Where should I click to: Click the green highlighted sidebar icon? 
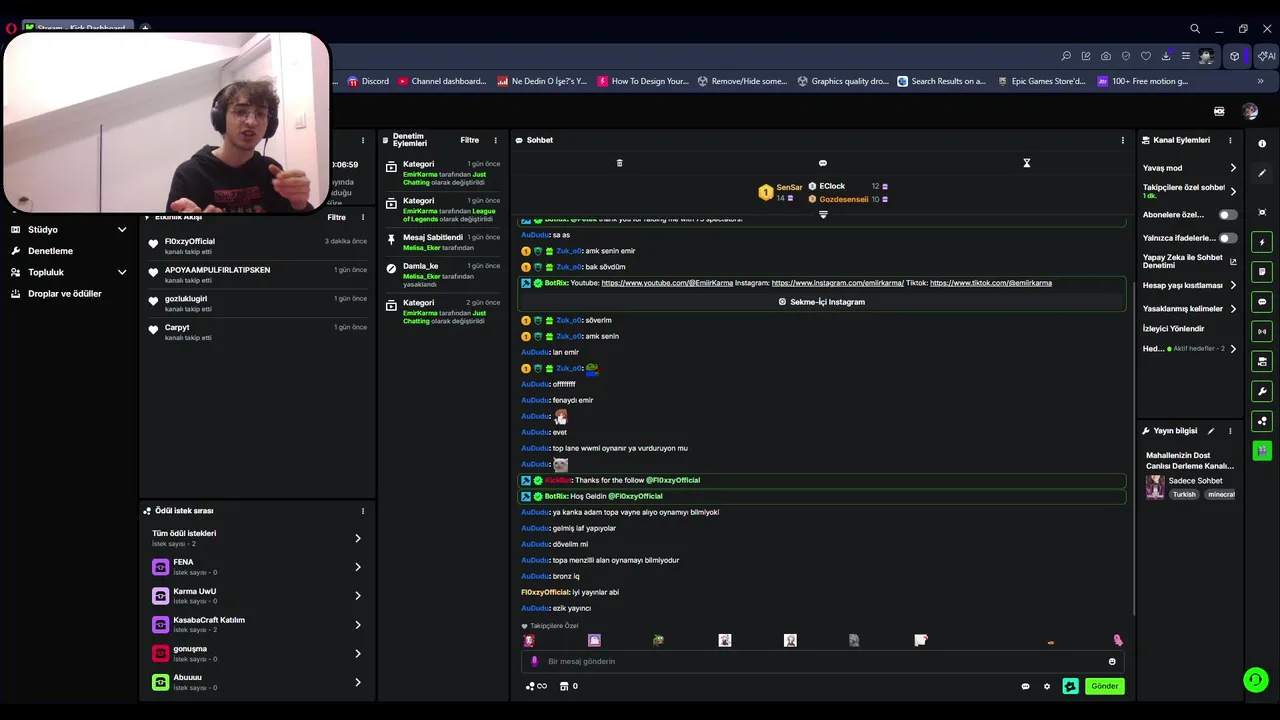coord(1262,451)
